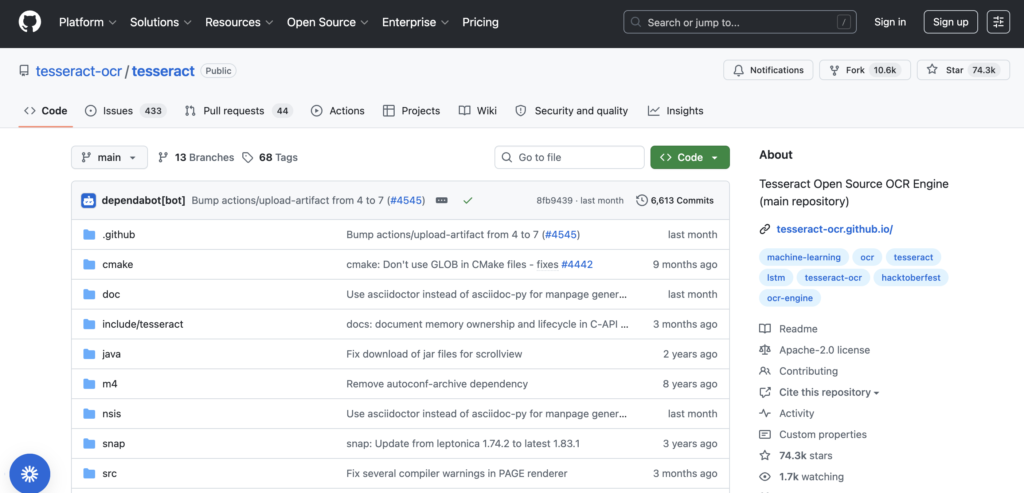Click the GitHub octocat logo
This screenshot has height=493, width=1024.
tap(29, 22)
